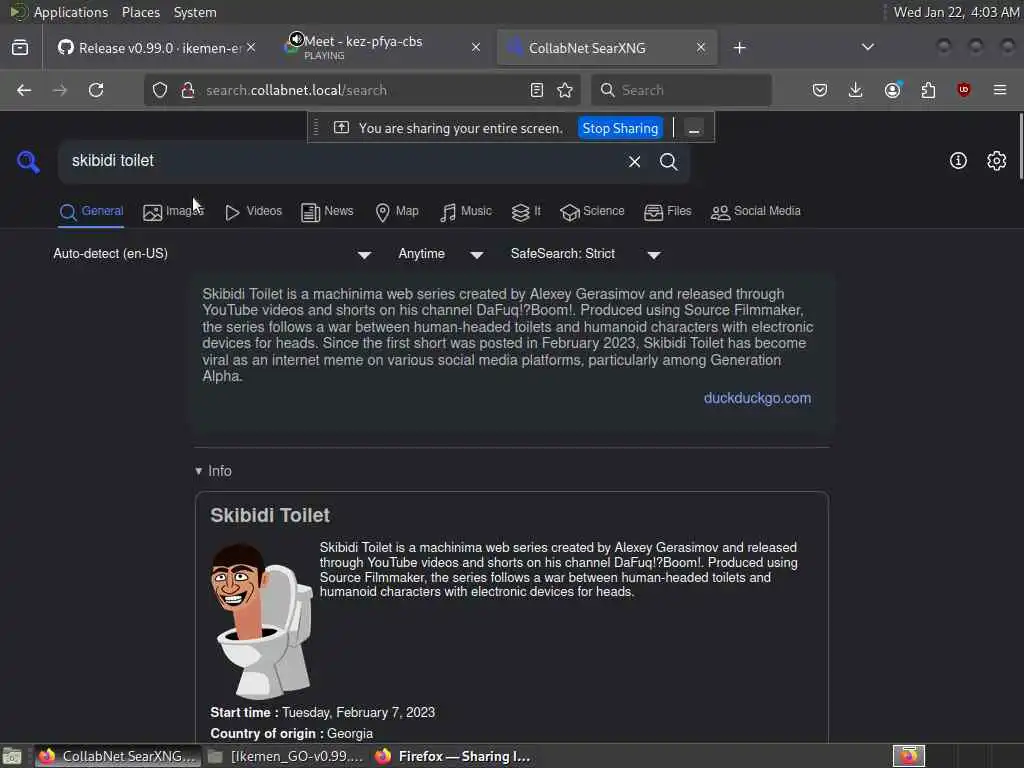Reload the current page

click(96, 90)
